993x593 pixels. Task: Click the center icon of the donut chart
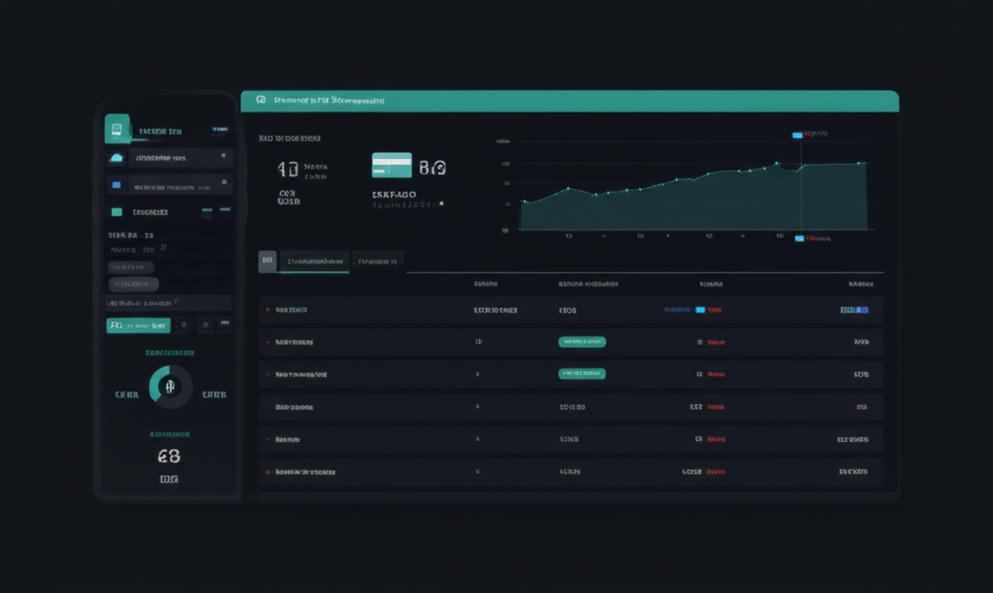pyautogui.click(x=170, y=386)
